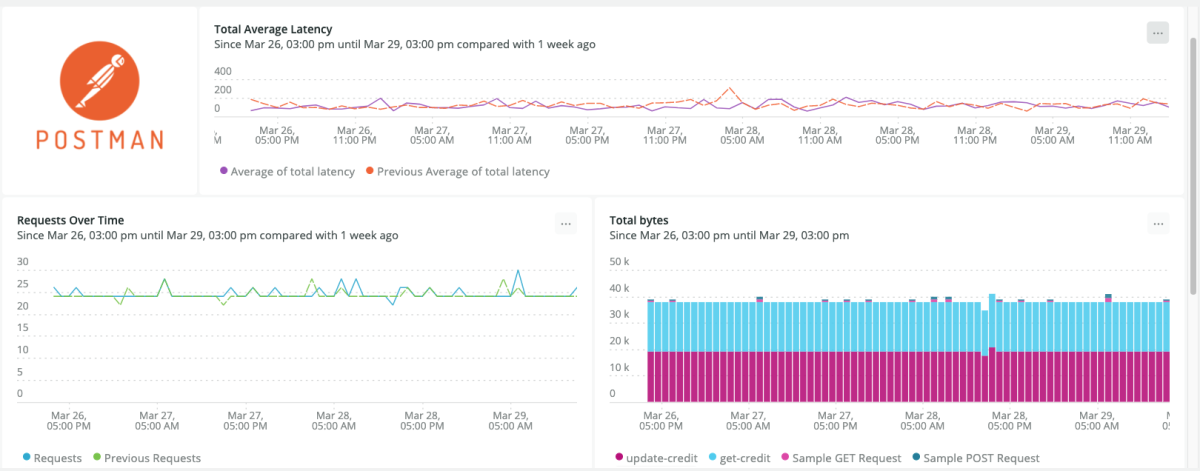Click the blue Requests peak near Mar 29
The width and height of the screenshot is (1200, 471).
click(x=517, y=272)
